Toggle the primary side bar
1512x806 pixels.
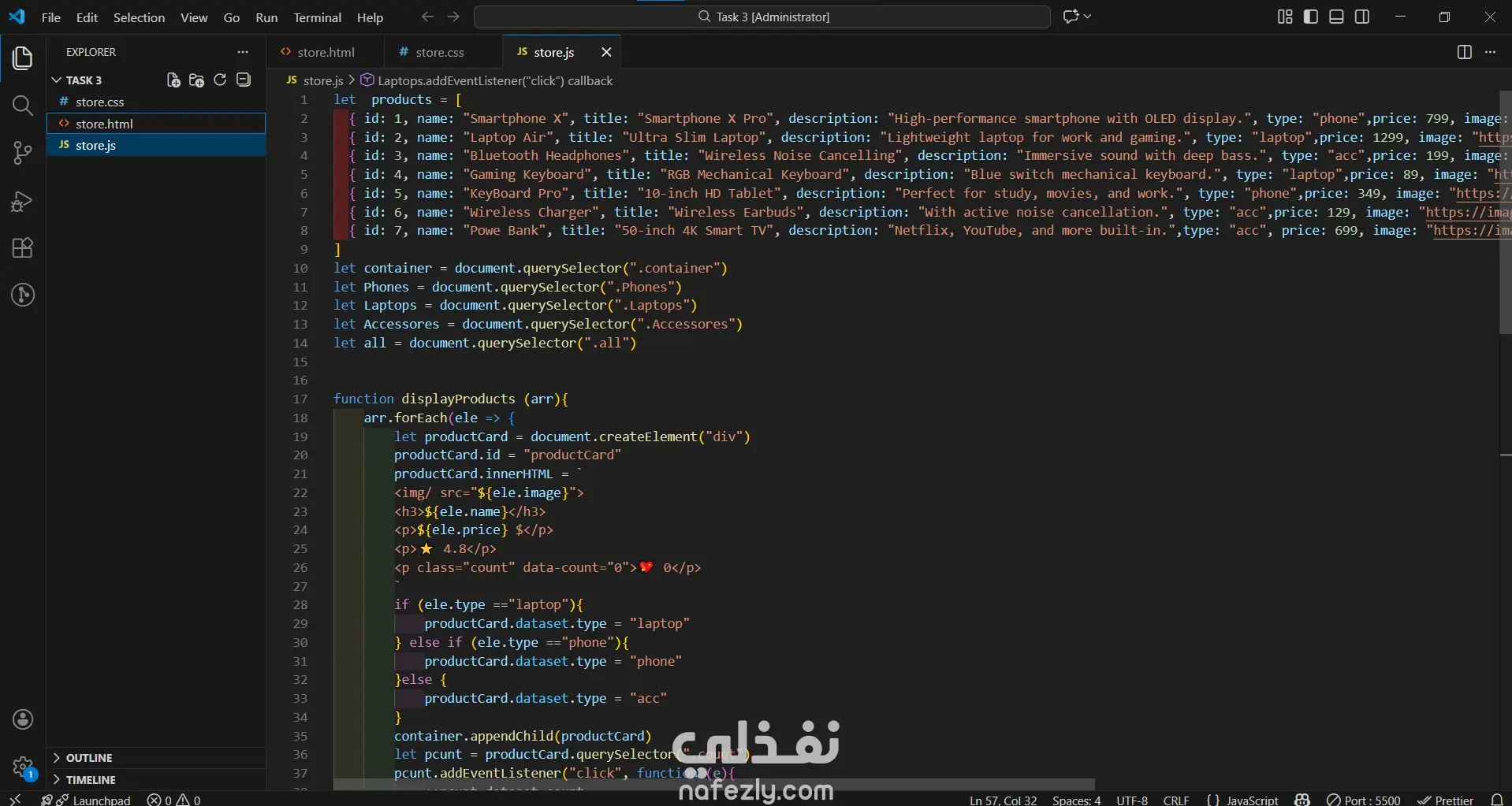click(x=1311, y=17)
